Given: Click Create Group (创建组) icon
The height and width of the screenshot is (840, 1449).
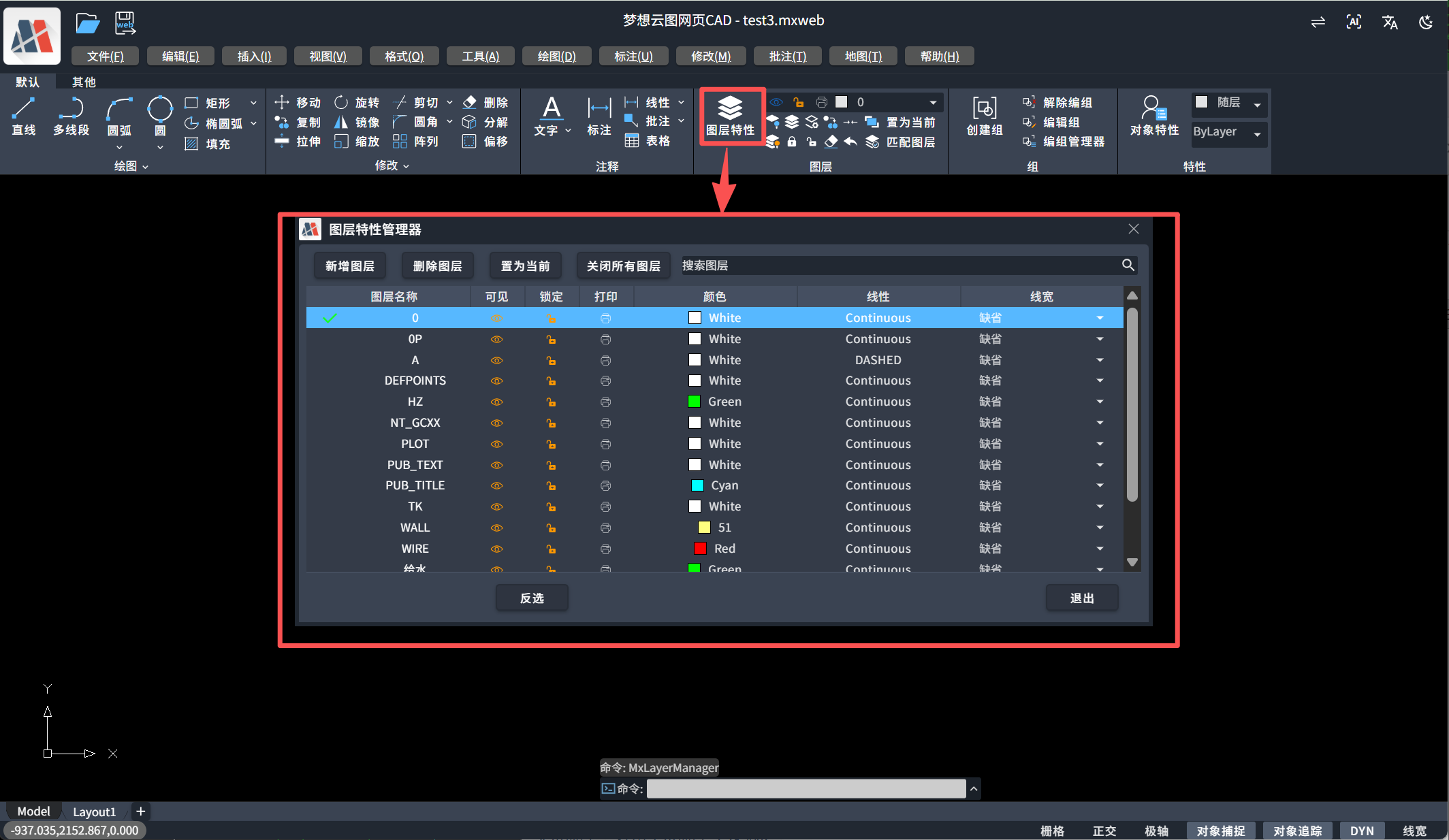Looking at the screenshot, I should pos(985,116).
